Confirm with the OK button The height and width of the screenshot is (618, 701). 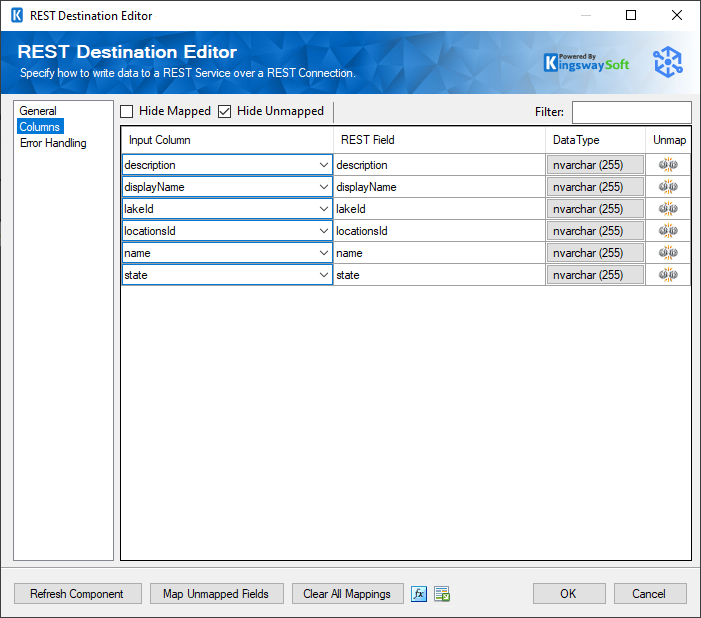coord(569,593)
